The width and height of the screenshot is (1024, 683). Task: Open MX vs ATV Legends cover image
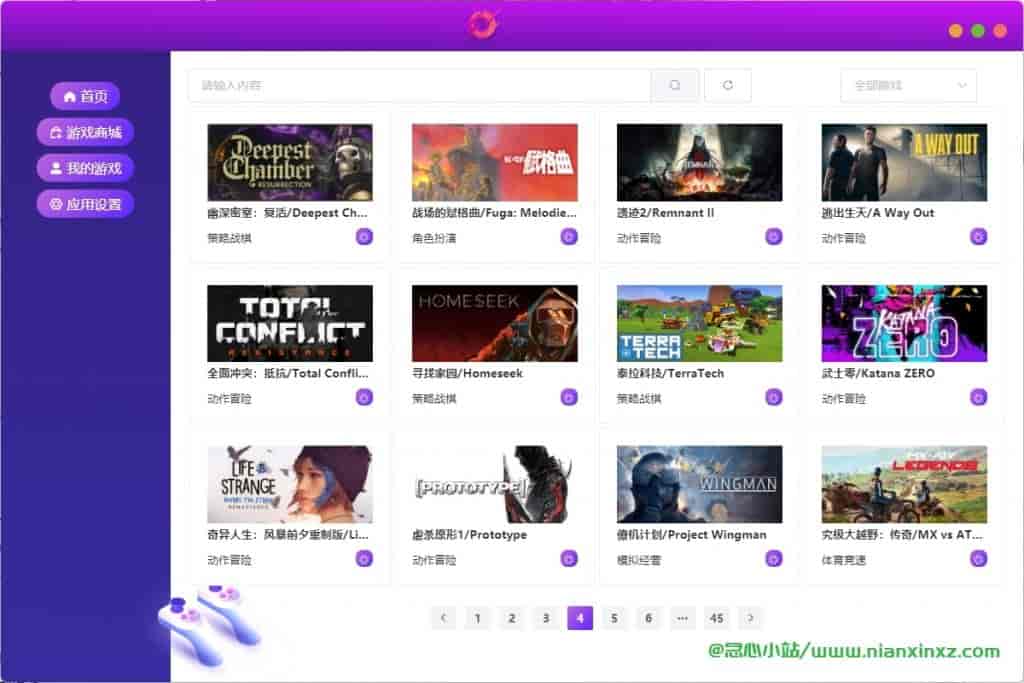tap(904, 484)
